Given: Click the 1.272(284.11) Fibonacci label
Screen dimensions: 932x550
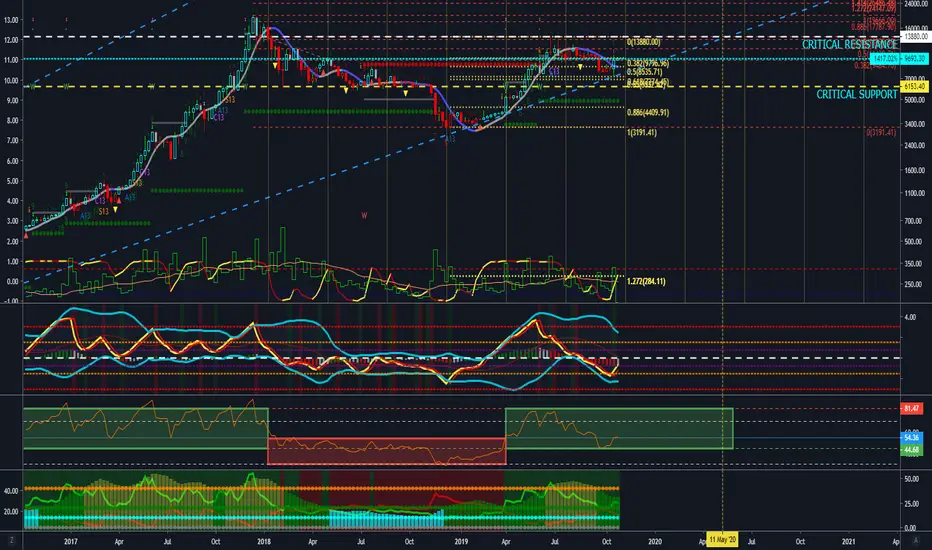Looking at the screenshot, I should (646, 281).
